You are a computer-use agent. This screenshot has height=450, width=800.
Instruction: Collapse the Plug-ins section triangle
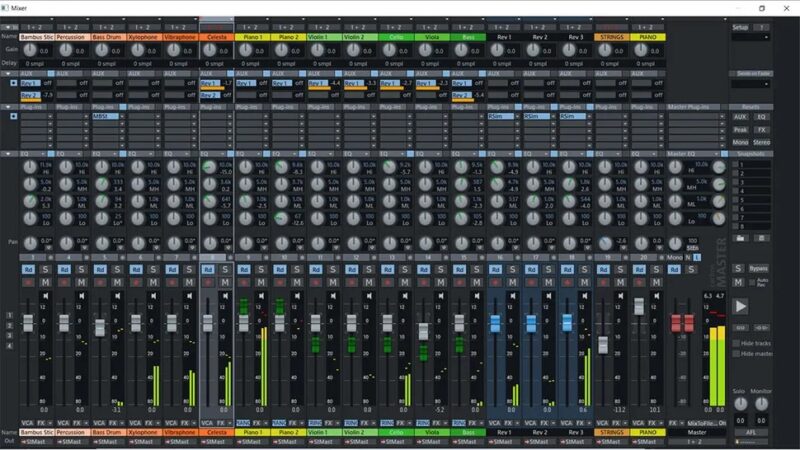(x=8, y=107)
